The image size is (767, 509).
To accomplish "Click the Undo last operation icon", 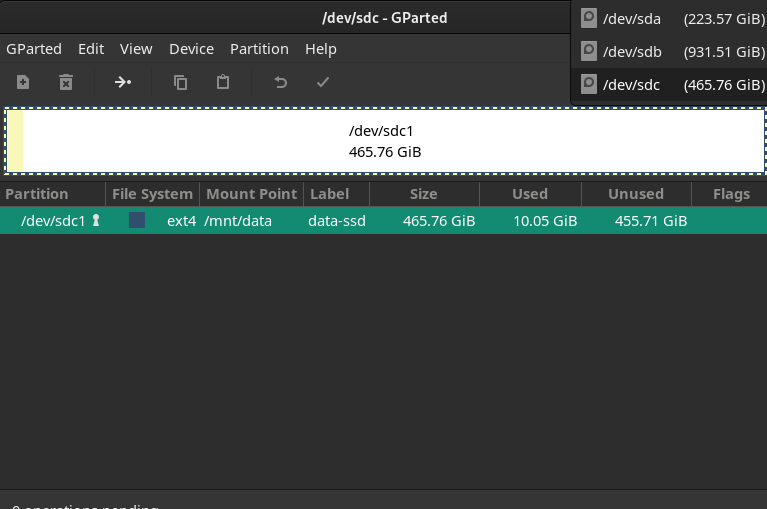I will [280, 82].
